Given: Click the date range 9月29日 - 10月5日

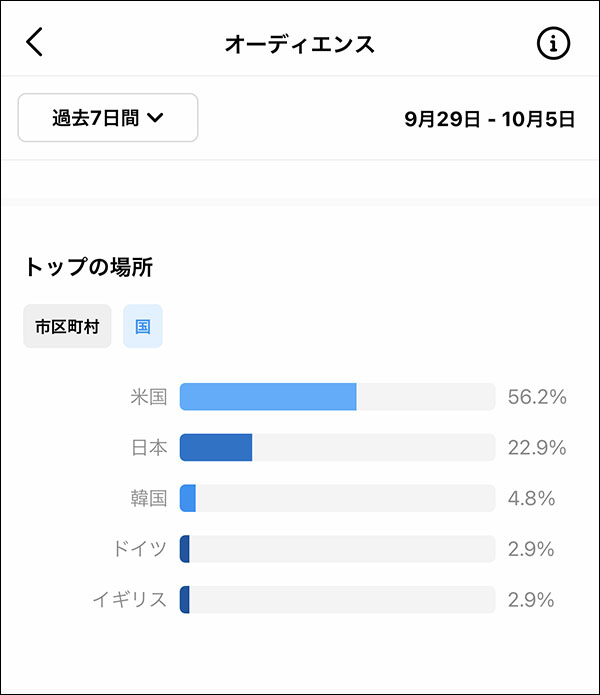Looking at the screenshot, I should [x=490, y=119].
